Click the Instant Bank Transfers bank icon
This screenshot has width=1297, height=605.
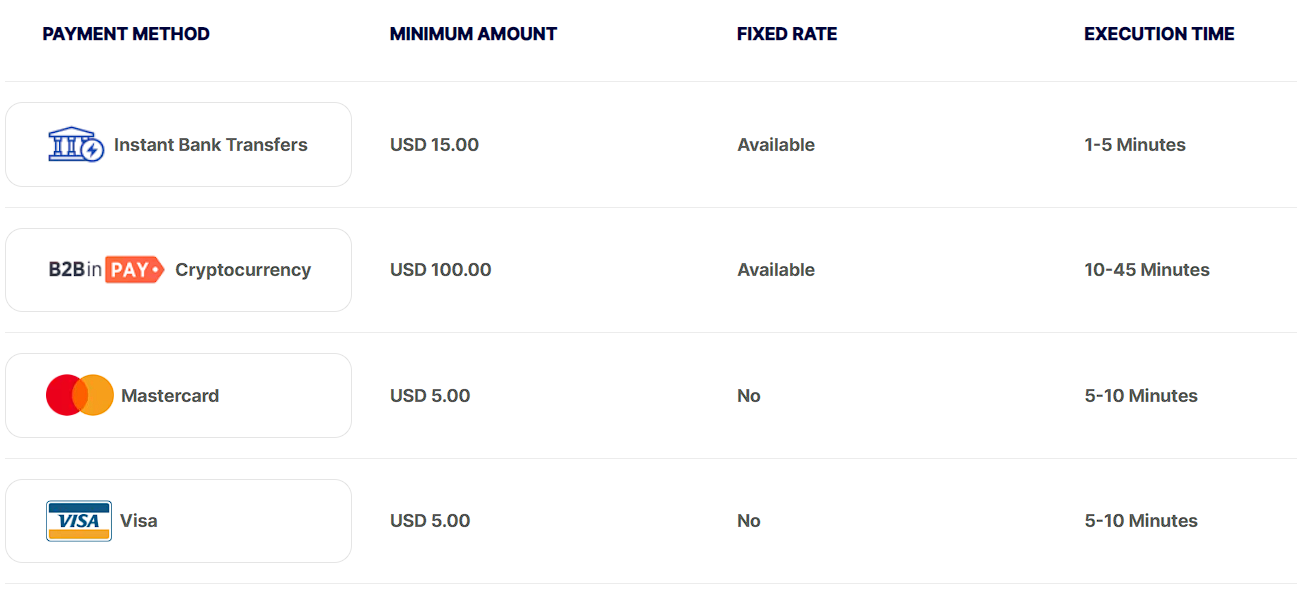point(76,145)
